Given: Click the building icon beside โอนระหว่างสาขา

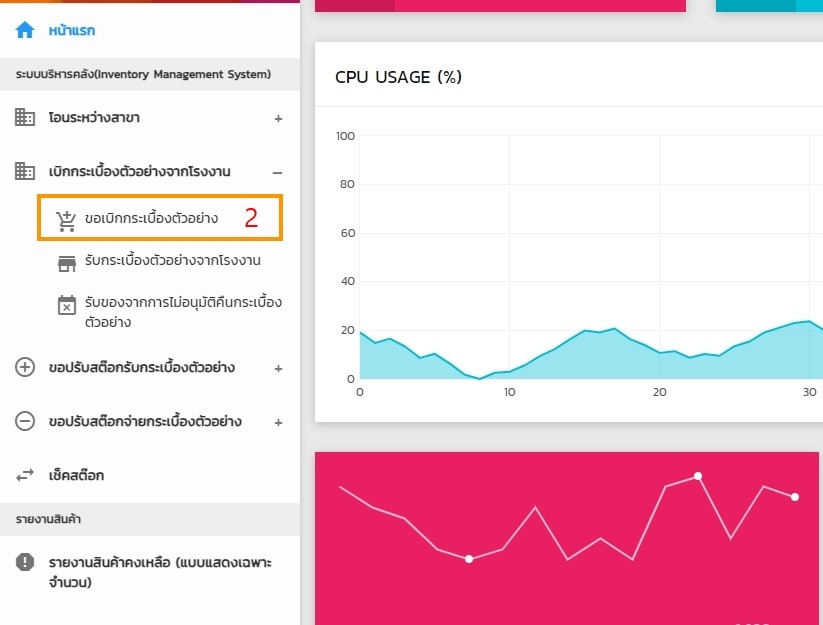Looking at the screenshot, I should 25,118.
